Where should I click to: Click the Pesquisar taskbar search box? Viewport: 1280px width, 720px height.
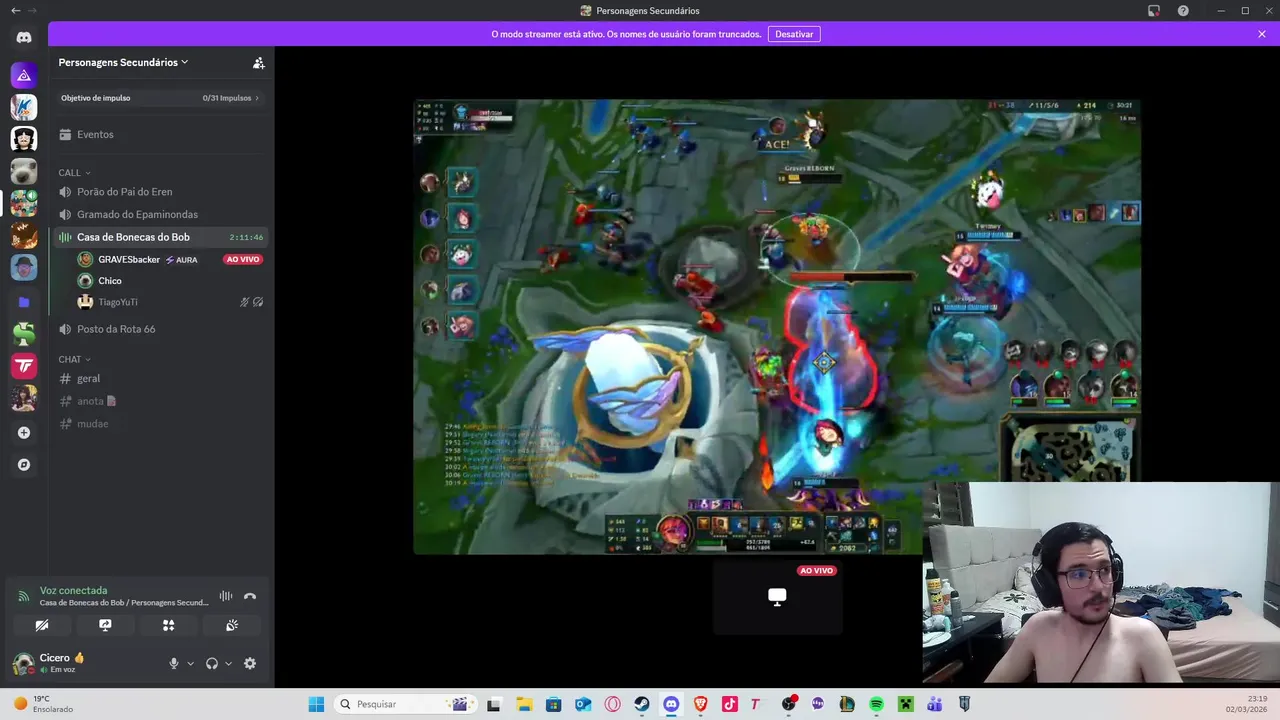point(405,704)
